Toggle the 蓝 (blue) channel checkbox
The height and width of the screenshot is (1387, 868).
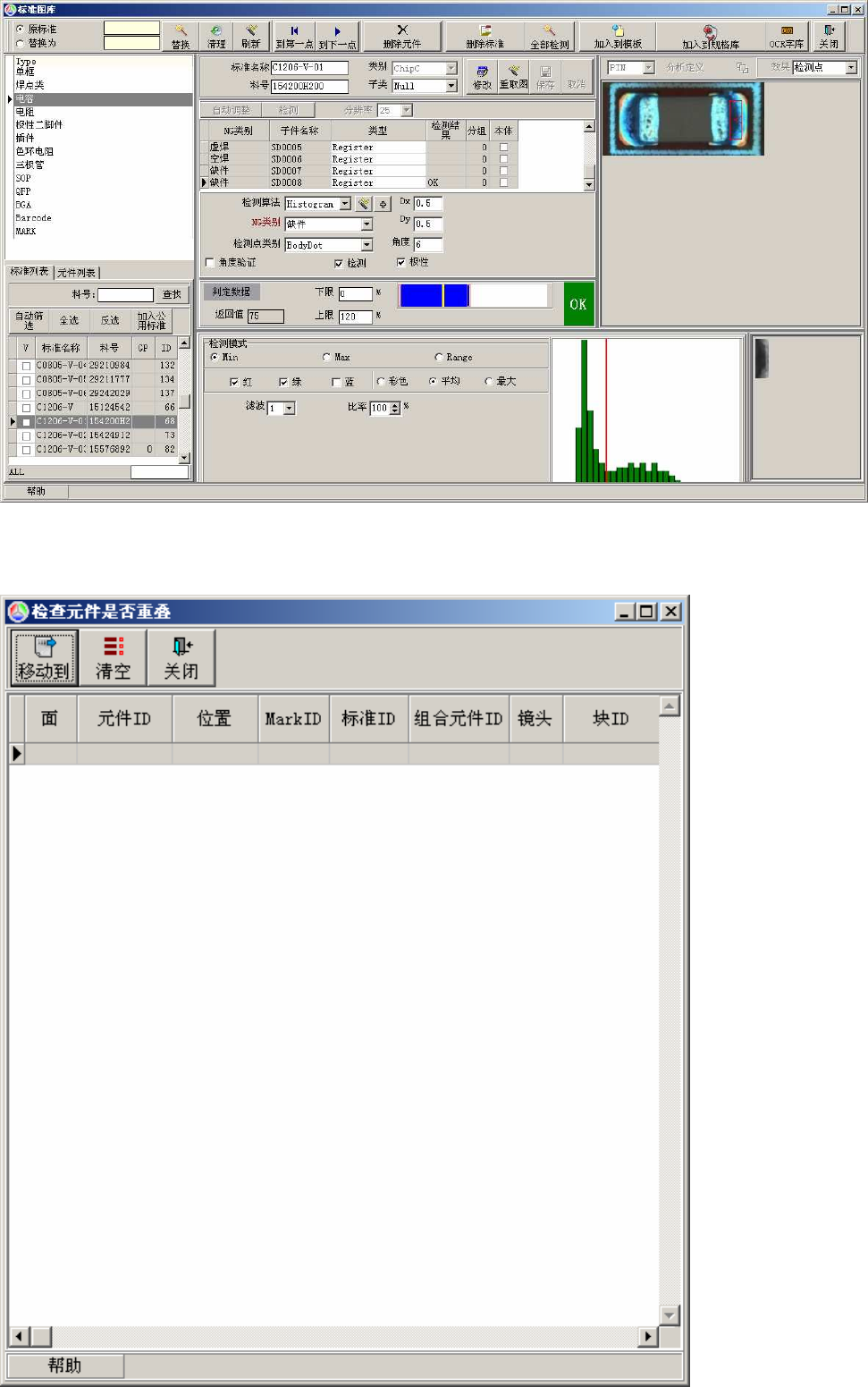(x=335, y=382)
